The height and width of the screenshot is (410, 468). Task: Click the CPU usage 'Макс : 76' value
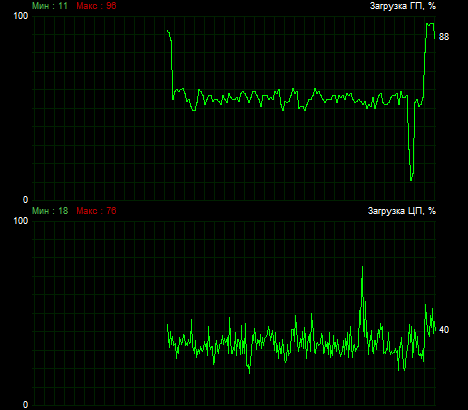pos(96,211)
